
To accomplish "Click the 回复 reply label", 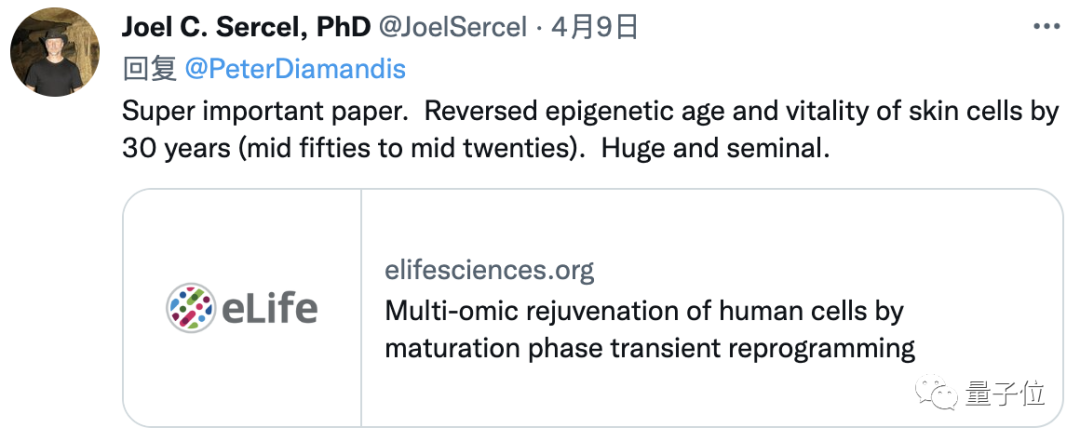I will (x=149, y=68).
